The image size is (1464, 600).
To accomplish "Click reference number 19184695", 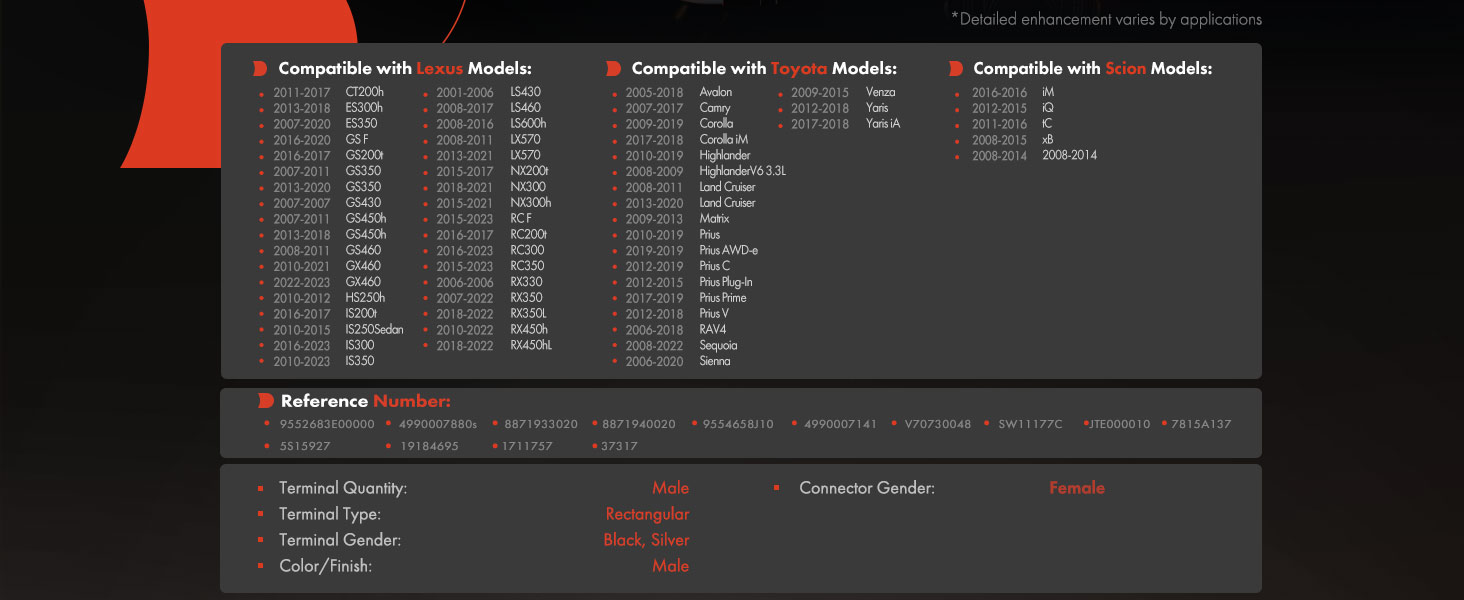I will click(x=429, y=446).
